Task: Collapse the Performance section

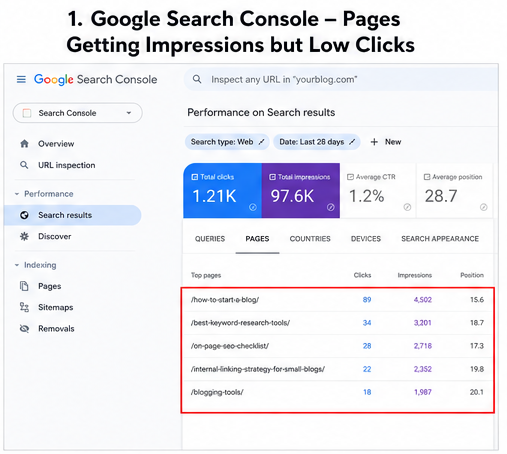Action: 17,194
